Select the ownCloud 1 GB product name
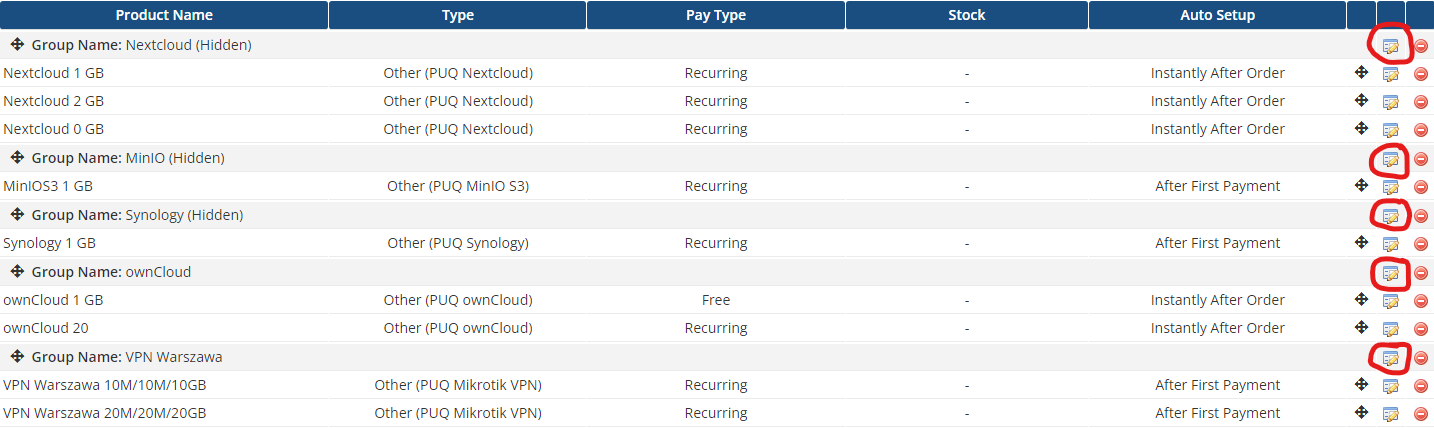 coord(53,300)
